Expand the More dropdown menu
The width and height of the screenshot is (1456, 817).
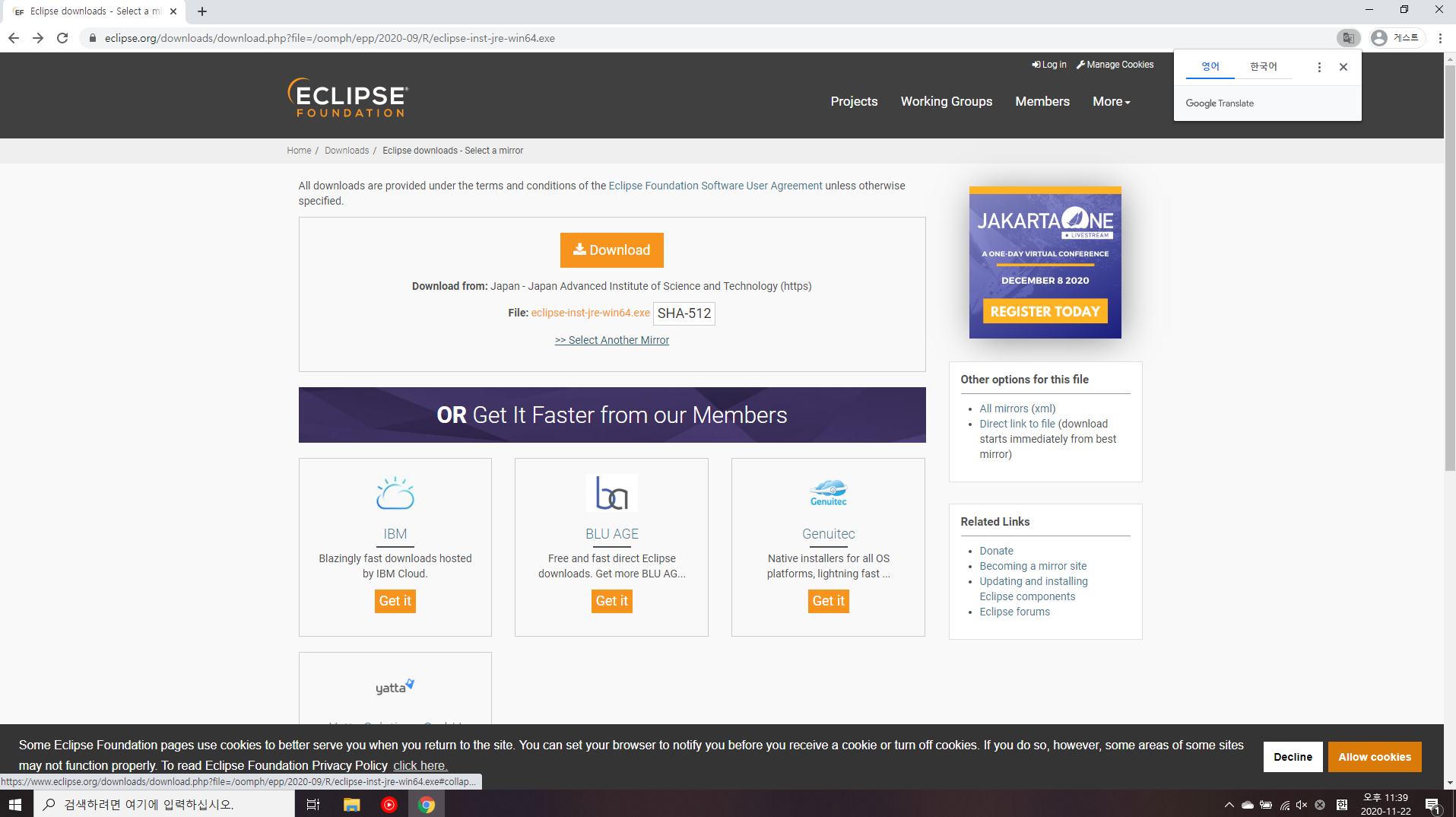click(1112, 101)
